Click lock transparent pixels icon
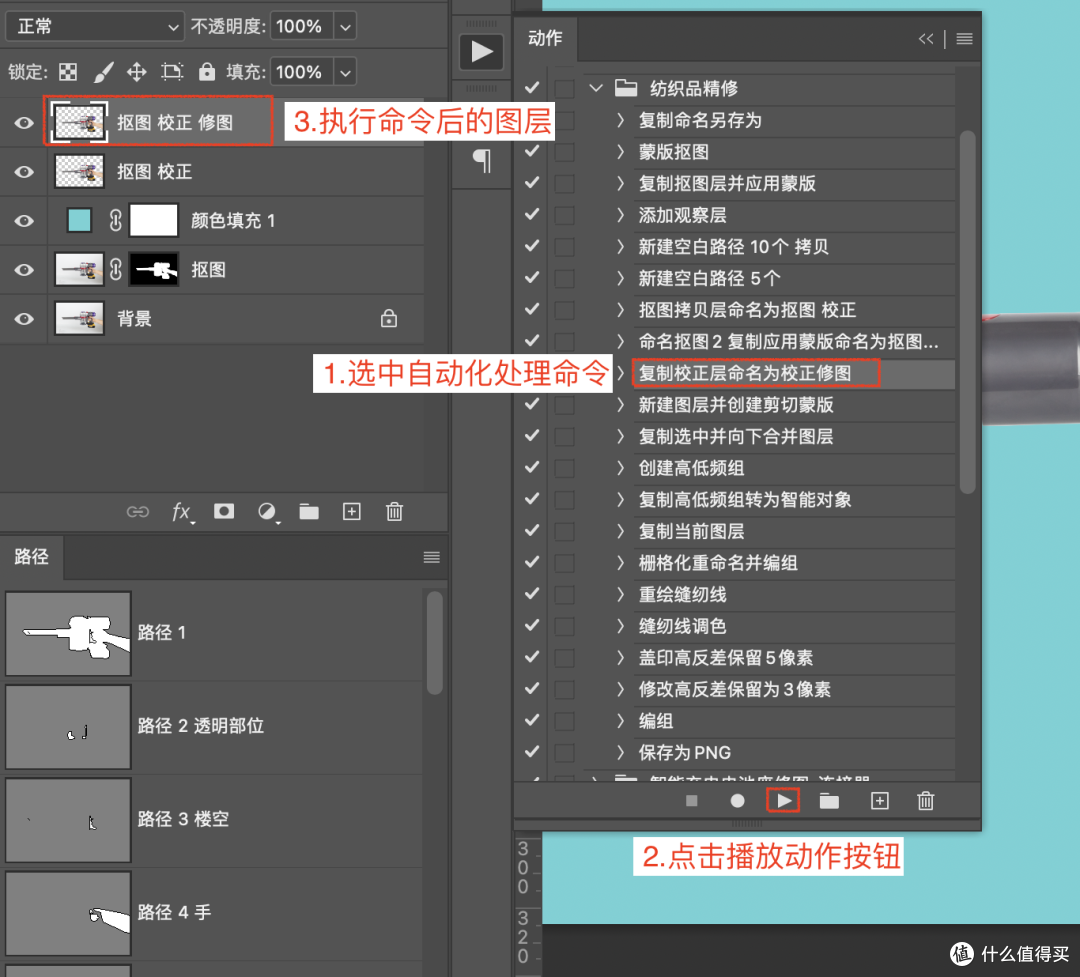This screenshot has height=977, width=1080. (68, 72)
